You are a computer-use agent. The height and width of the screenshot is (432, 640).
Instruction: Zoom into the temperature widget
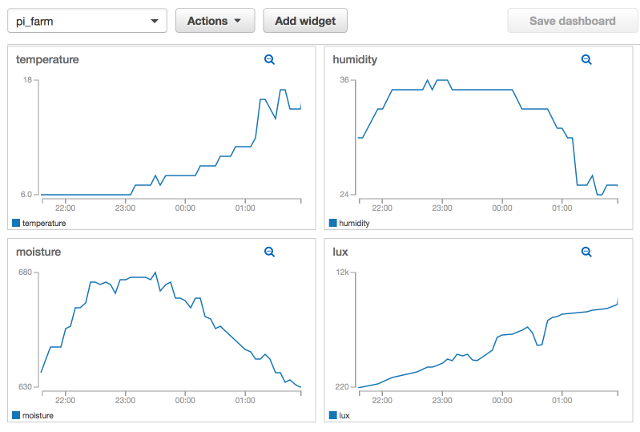point(269,60)
